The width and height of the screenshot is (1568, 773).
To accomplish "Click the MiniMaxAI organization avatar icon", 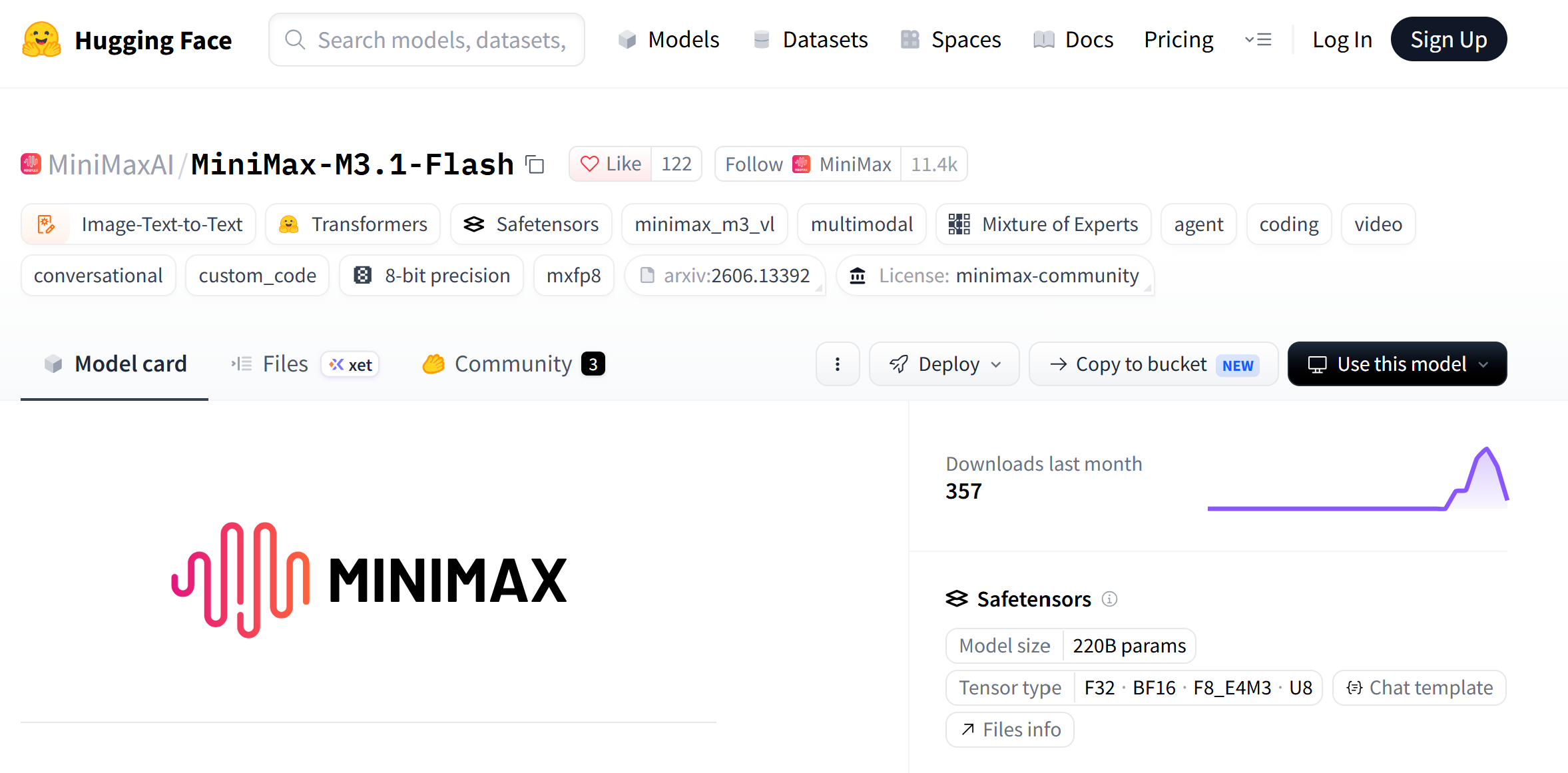I will (x=31, y=164).
